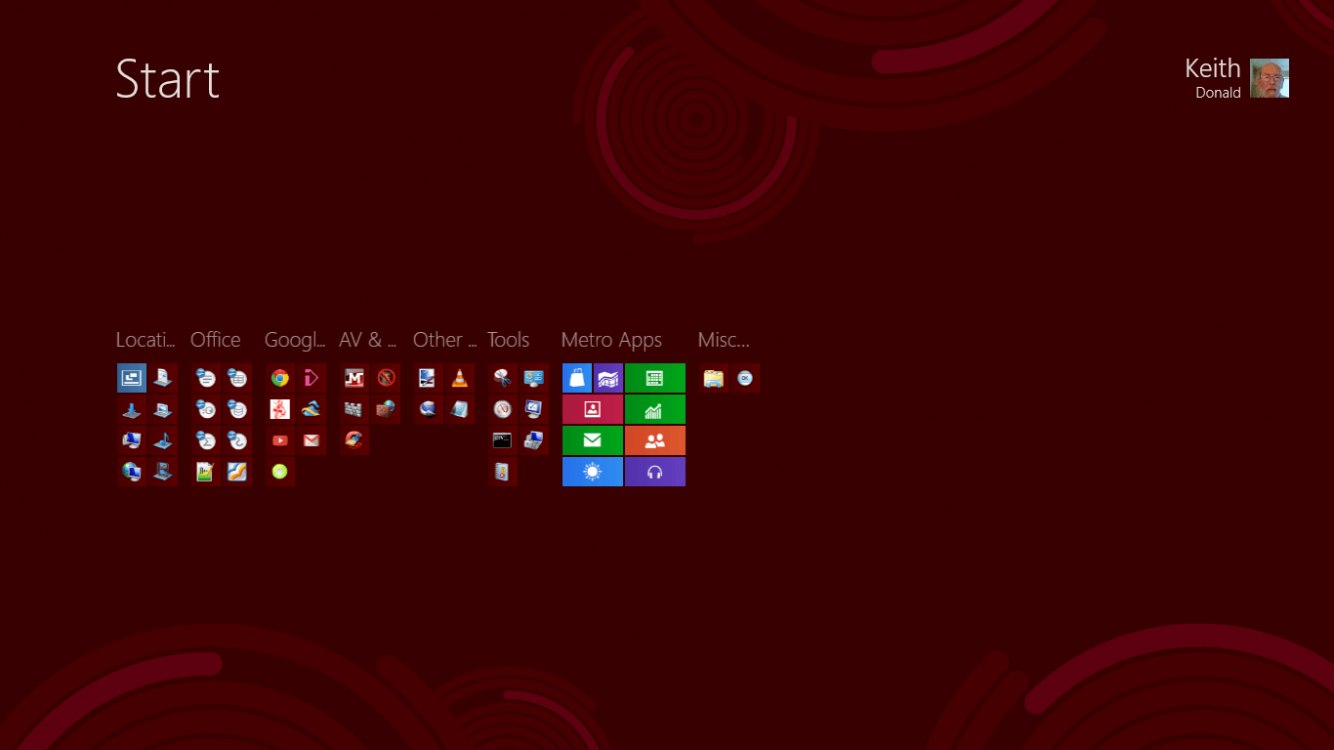Screen dimensions: 1334x750
Task: Open the Calendar tile
Action: click(655, 378)
